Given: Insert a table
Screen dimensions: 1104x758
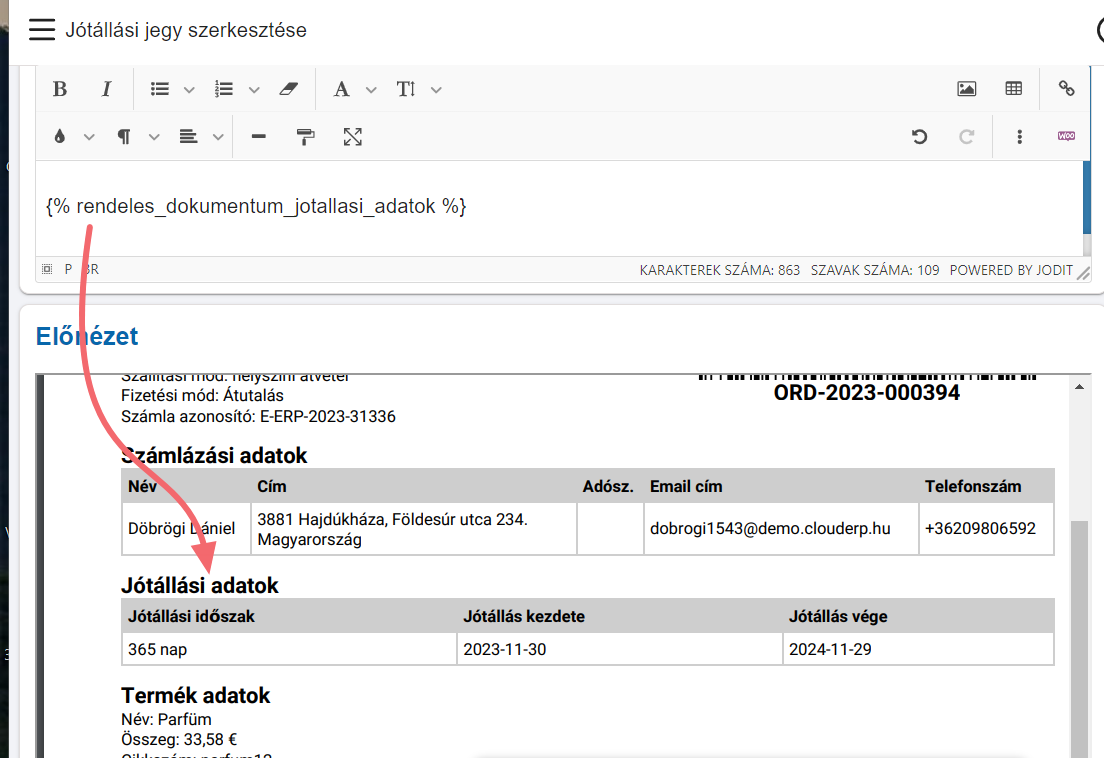Looking at the screenshot, I should pos(1014,89).
